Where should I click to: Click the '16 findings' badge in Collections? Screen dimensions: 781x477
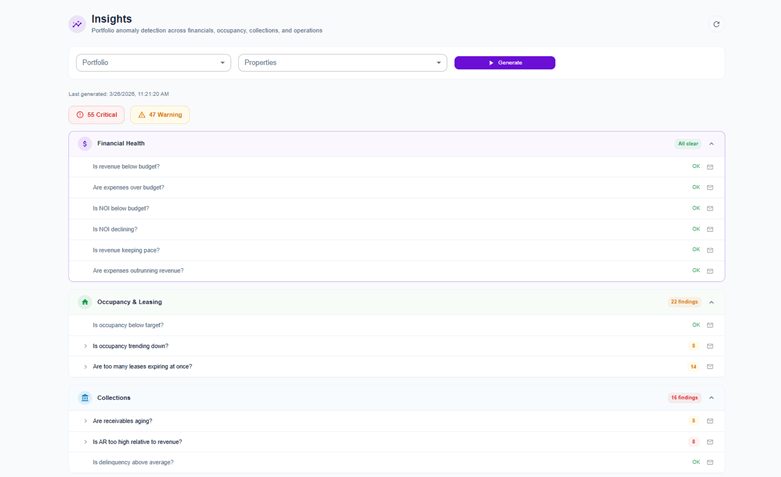click(684, 398)
